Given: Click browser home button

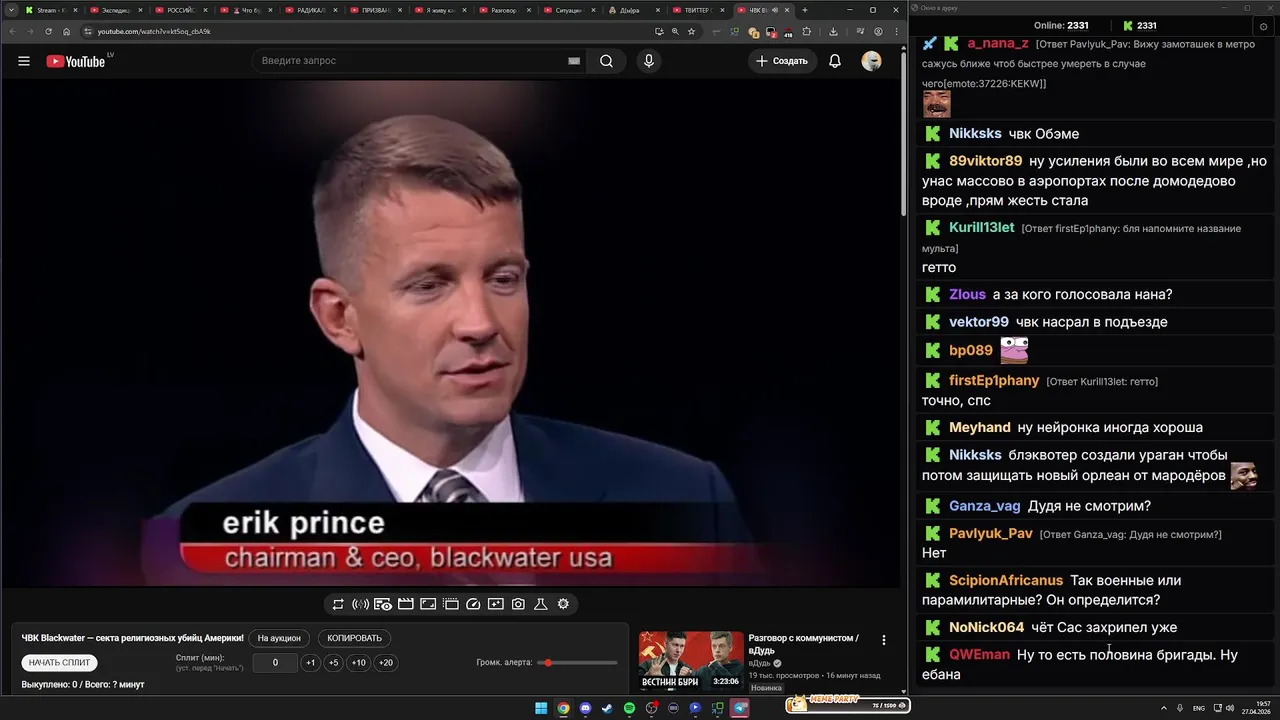Looking at the screenshot, I should [x=66, y=31].
